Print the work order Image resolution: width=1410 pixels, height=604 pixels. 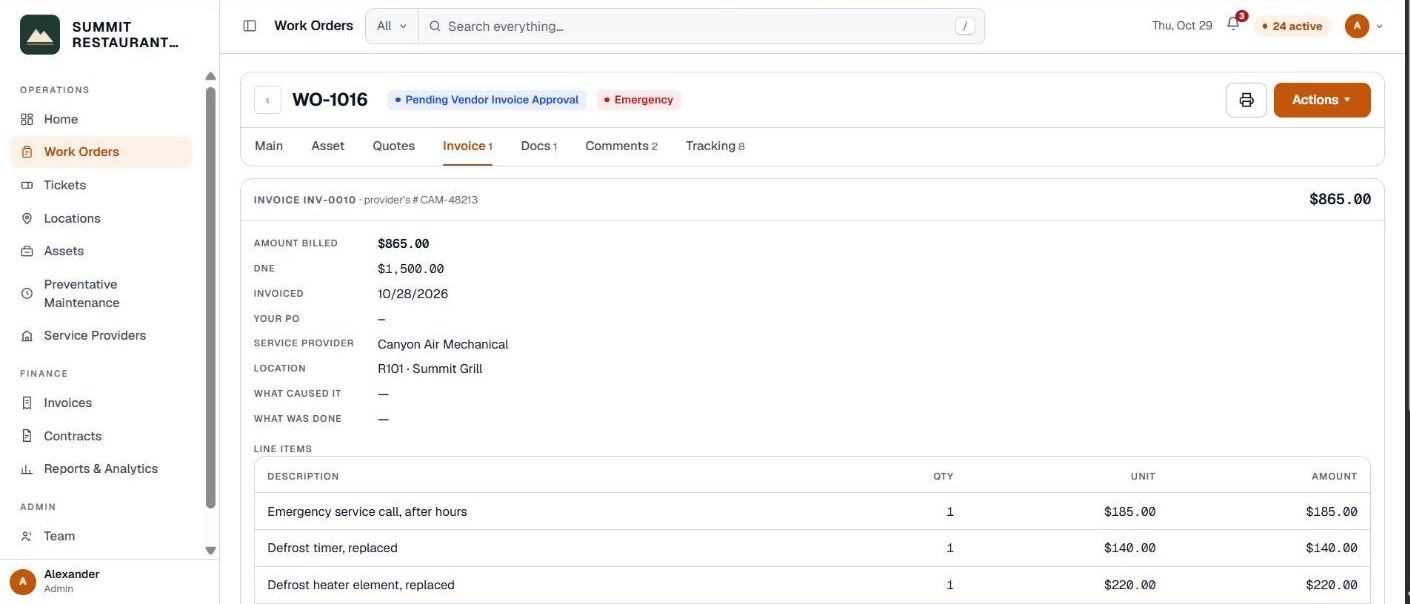[x=1246, y=100]
